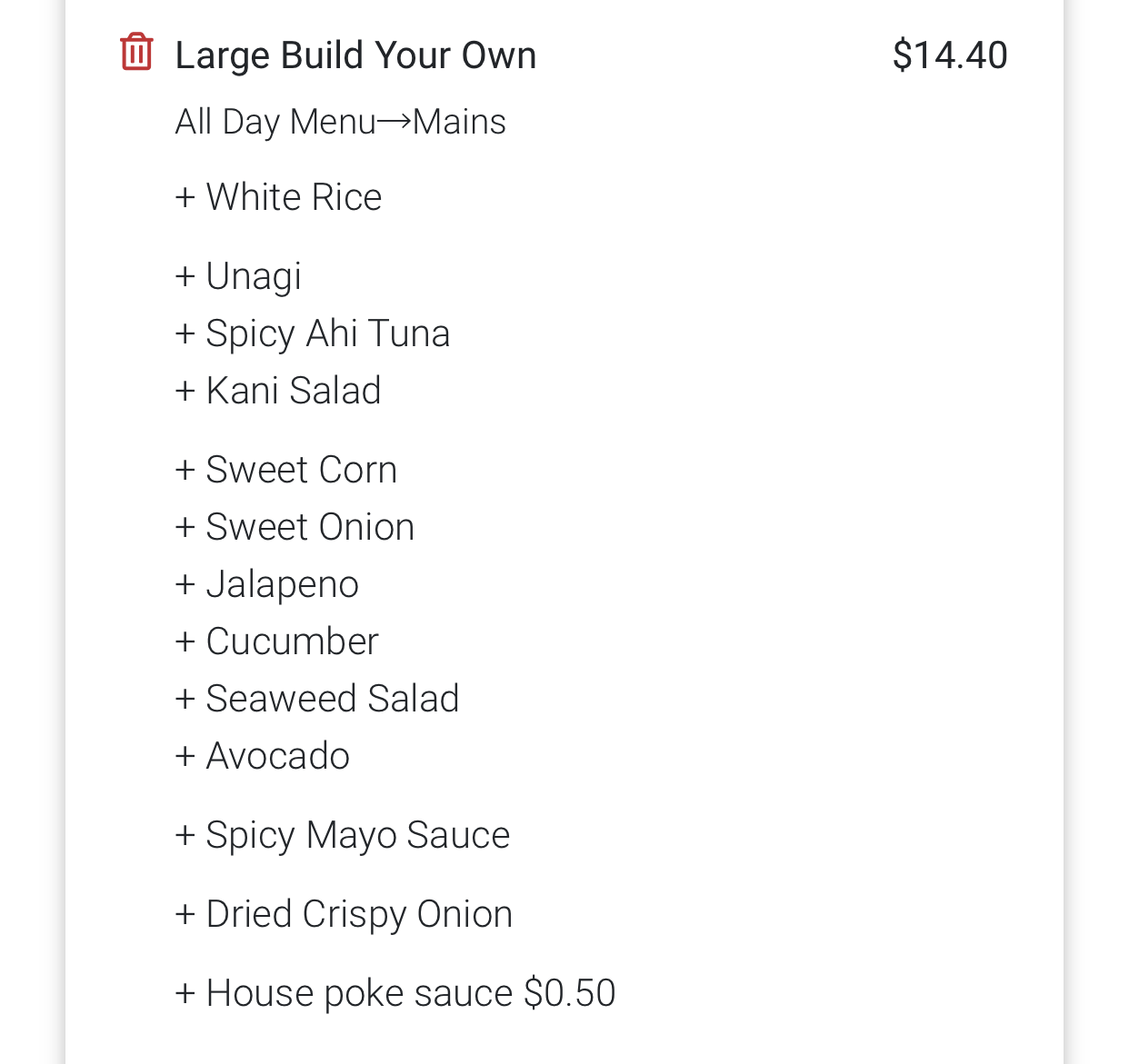Select the Sweet Corn topping line
The width and height of the screenshot is (1129, 1064).
[286, 470]
